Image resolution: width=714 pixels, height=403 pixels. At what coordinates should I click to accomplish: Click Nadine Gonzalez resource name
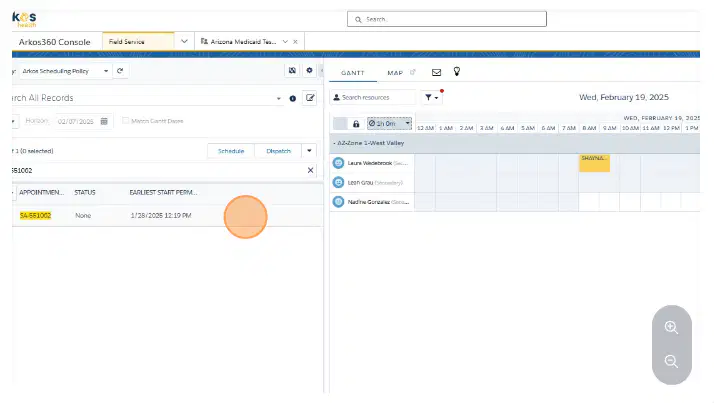(x=369, y=202)
